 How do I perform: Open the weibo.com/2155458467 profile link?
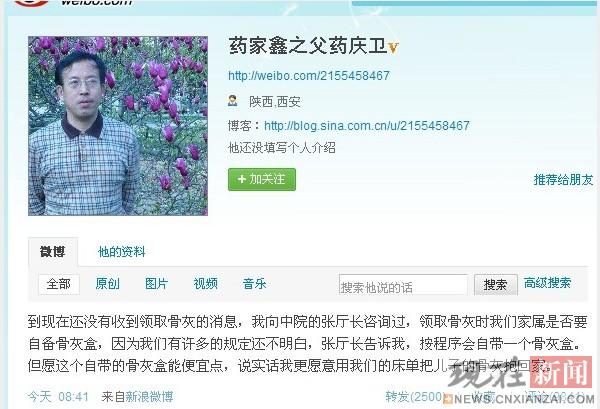click(309, 75)
